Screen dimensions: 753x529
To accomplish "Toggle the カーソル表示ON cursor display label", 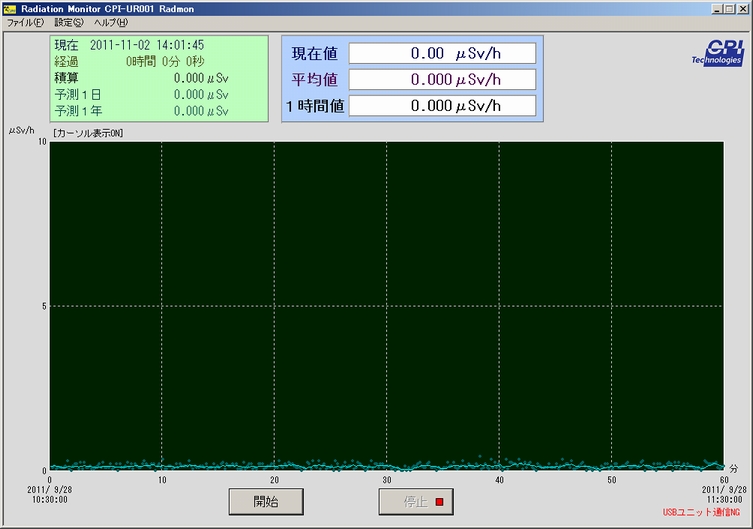I will coord(88,133).
